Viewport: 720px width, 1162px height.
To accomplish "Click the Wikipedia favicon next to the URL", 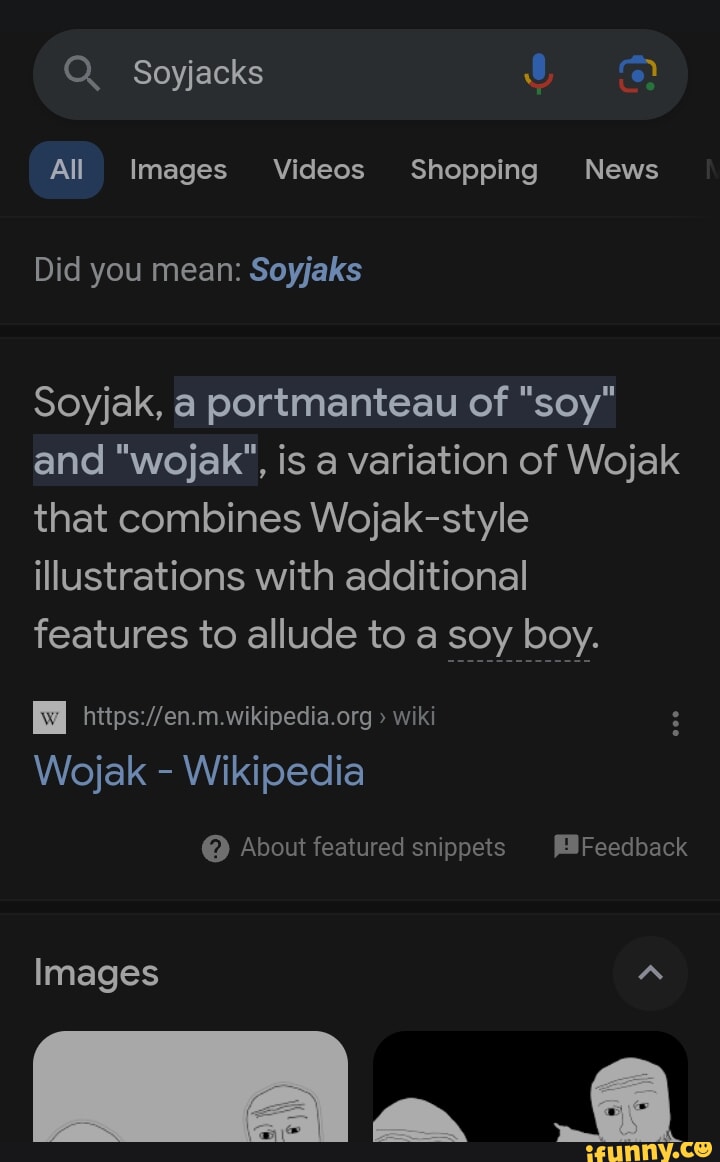I will pos(49,716).
